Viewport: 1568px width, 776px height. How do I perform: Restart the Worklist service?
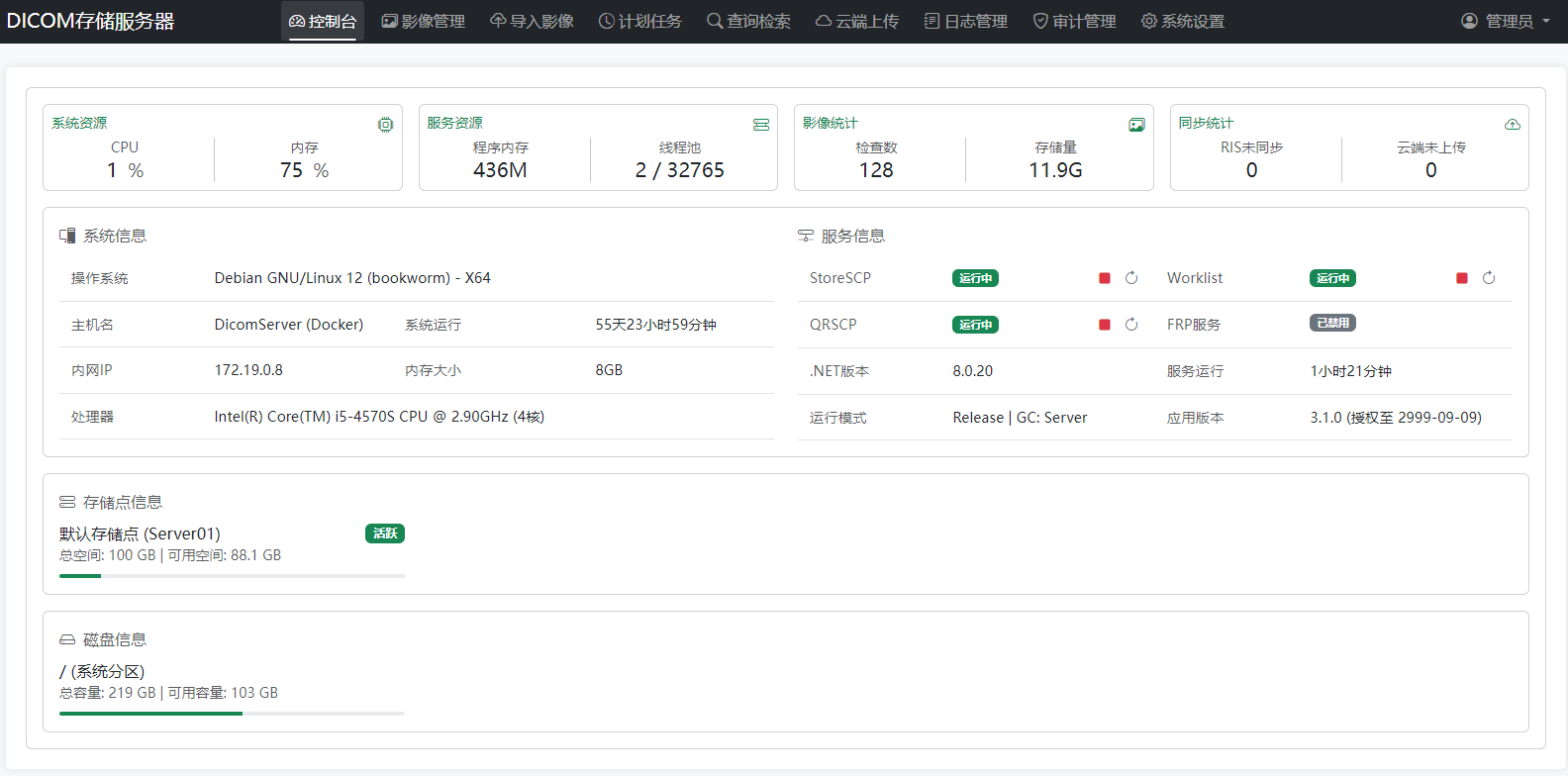pos(1489,278)
